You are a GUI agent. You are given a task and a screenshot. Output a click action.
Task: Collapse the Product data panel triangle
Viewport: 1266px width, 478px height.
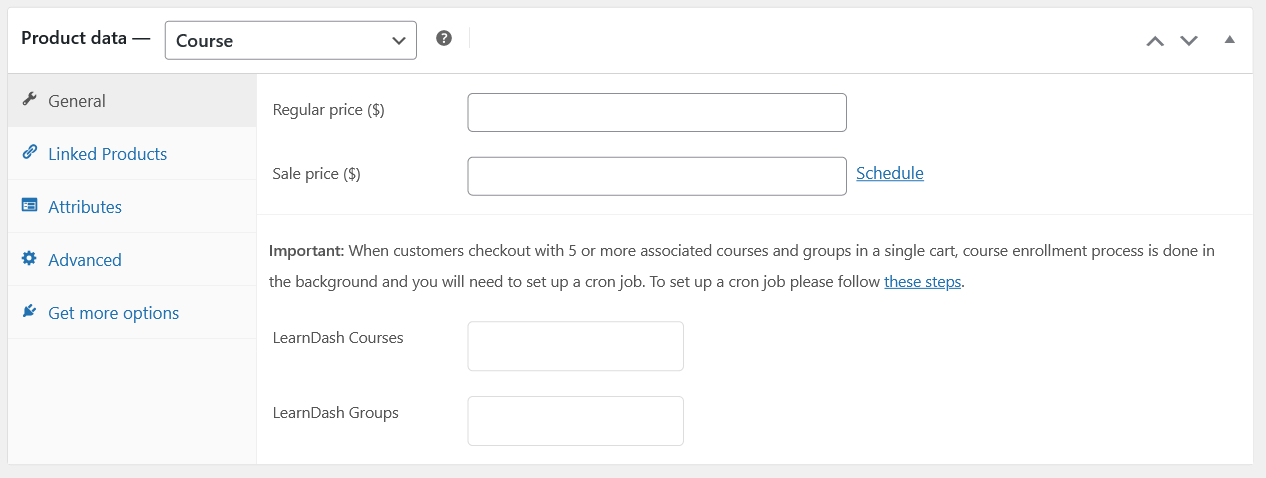click(x=1230, y=40)
